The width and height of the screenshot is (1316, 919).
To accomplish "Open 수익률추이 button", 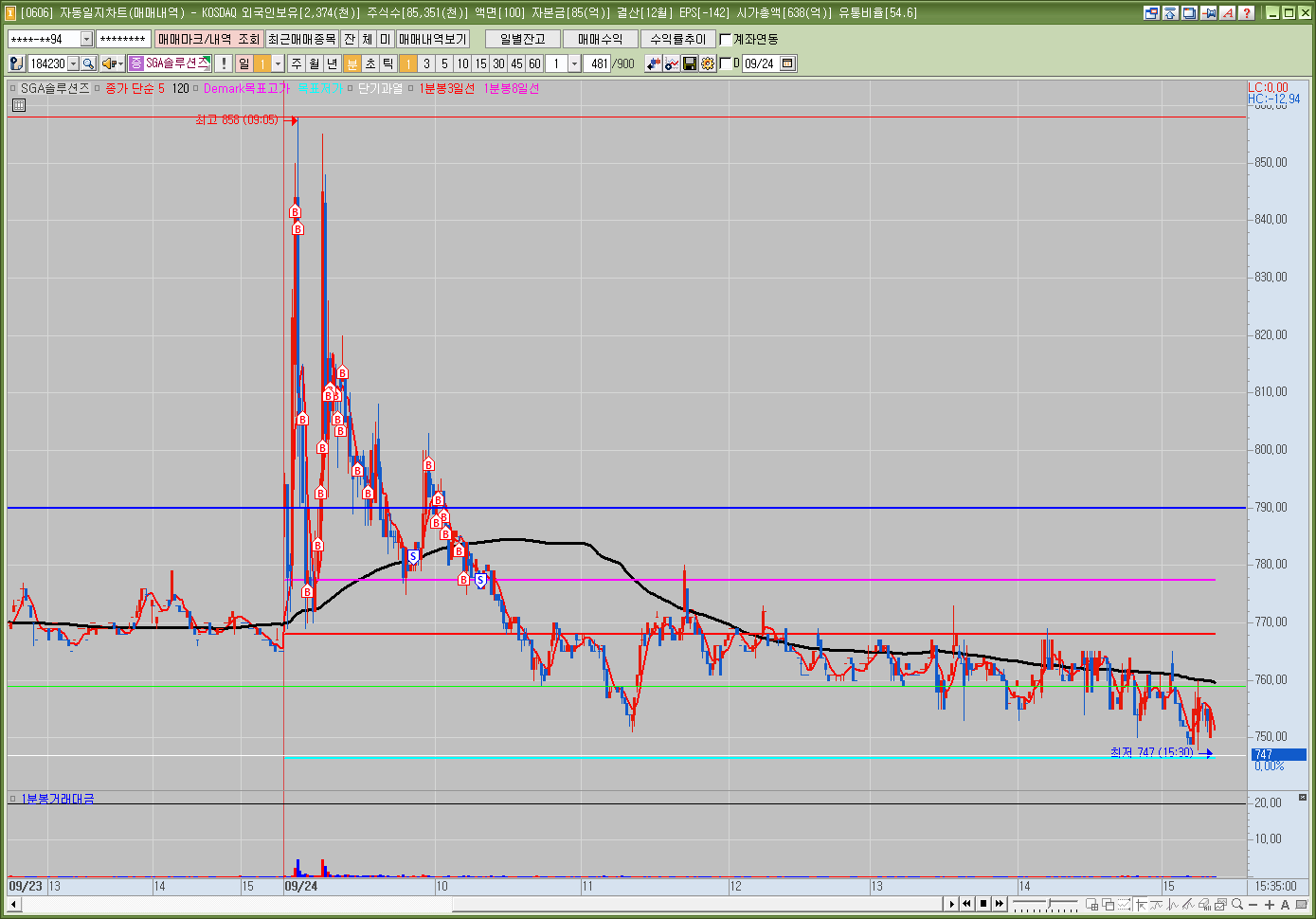I will click(678, 39).
